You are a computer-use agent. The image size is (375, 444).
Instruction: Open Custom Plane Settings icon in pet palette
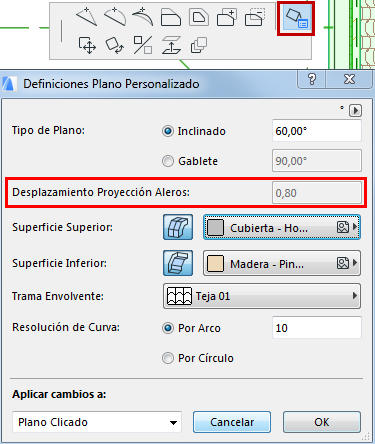296,19
